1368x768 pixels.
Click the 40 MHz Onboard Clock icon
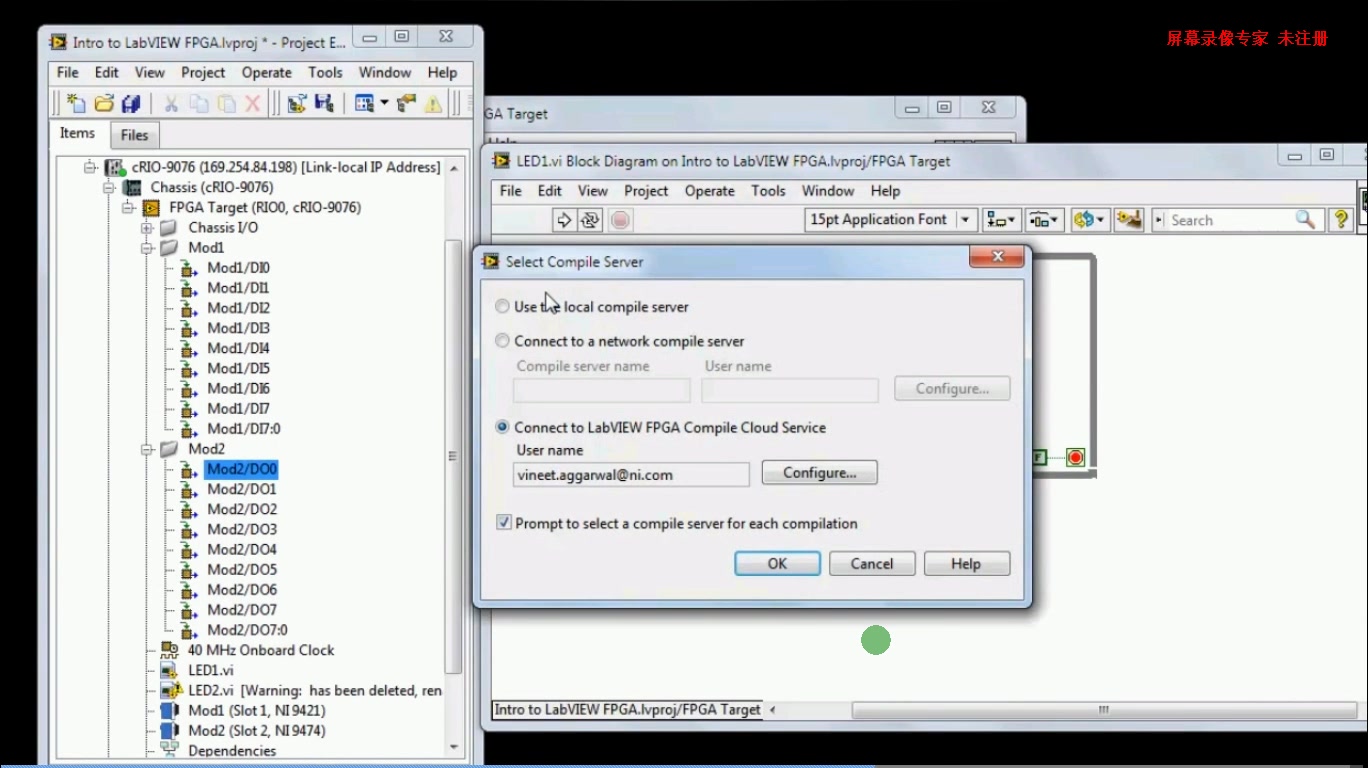170,650
